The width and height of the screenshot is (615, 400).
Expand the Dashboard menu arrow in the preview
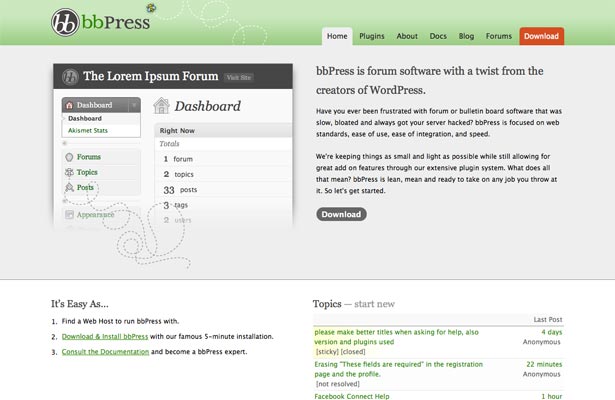click(134, 105)
